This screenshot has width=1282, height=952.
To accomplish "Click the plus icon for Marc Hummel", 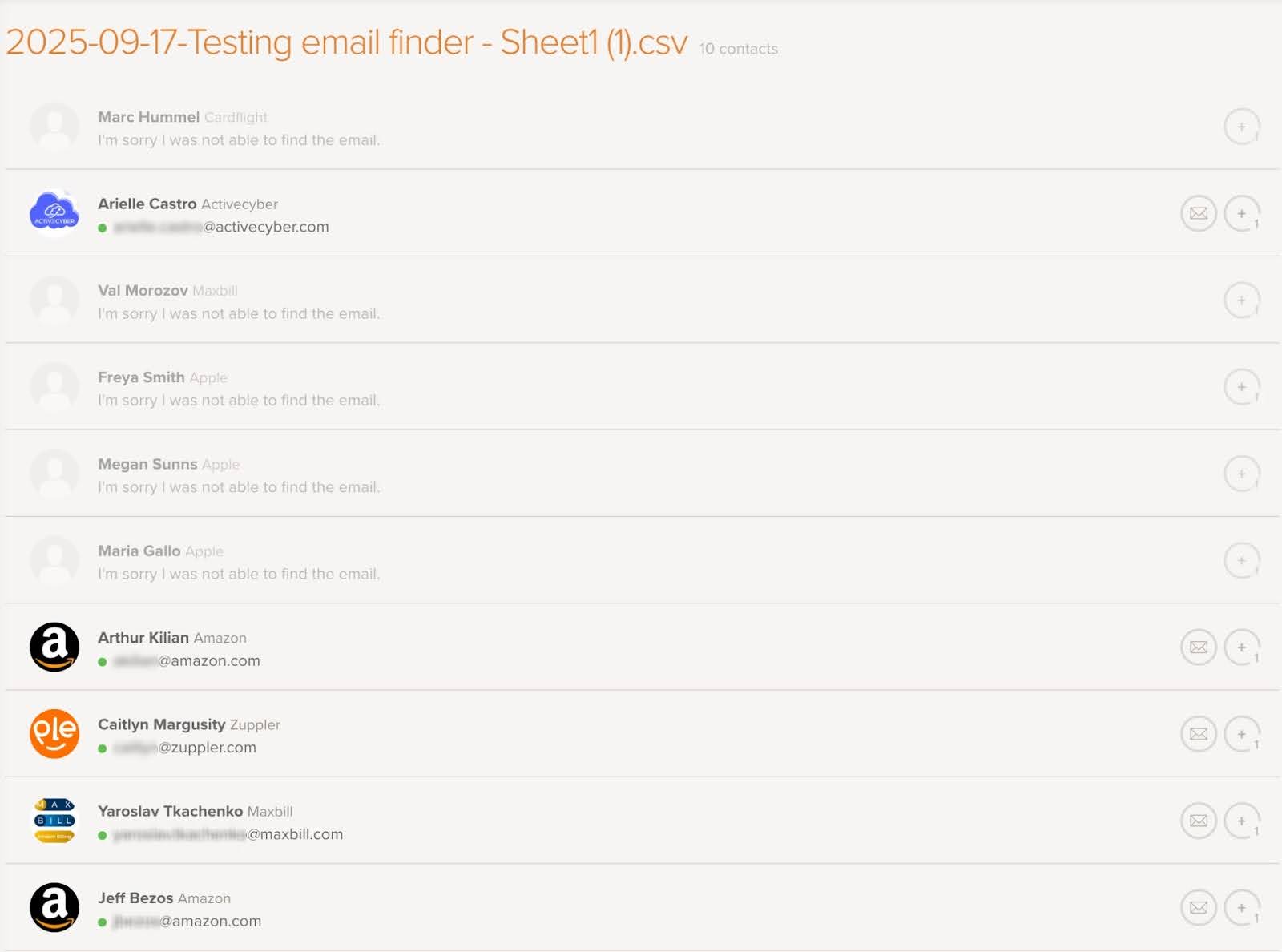I will click(x=1241, y=127).
